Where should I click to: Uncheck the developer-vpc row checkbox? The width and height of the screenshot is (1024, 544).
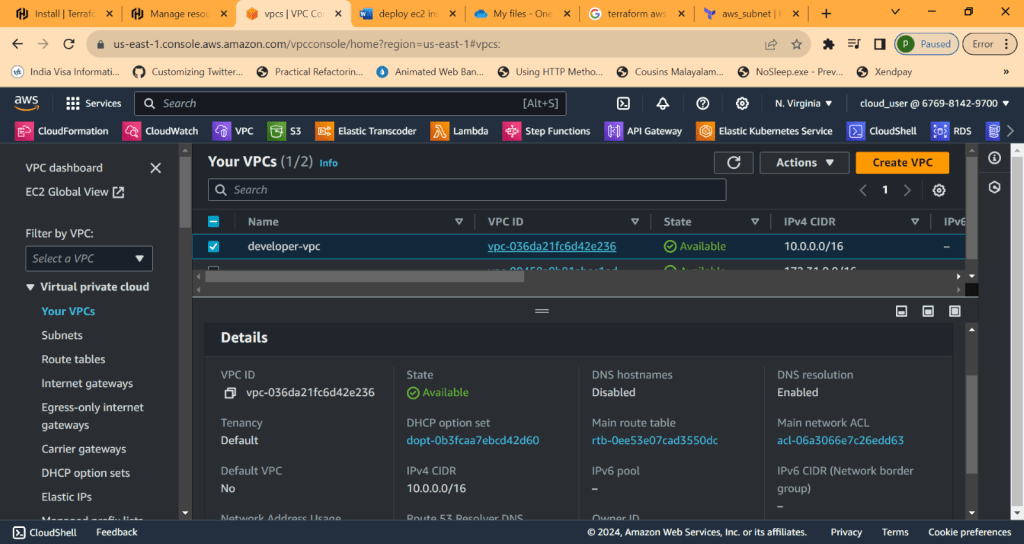coord(213,246)
